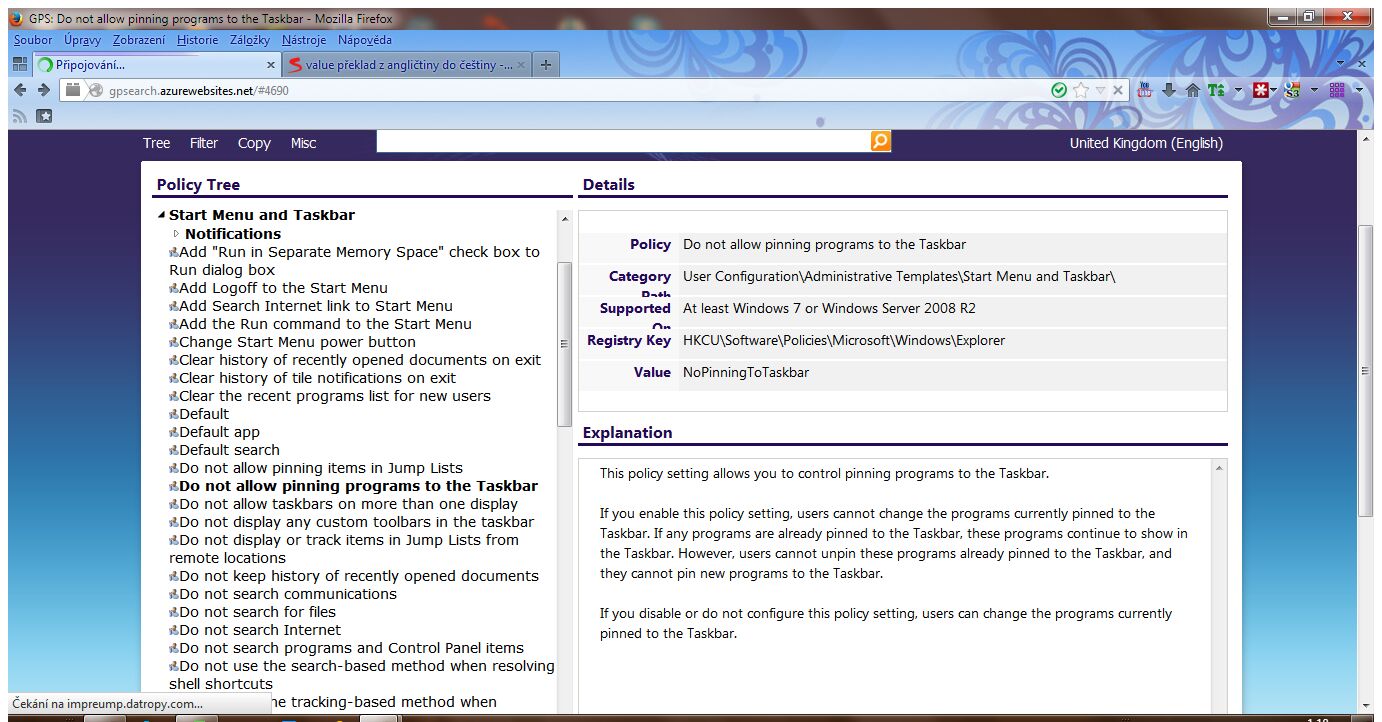Click icon beside 'Add Logoff to the Start Menu'
The width and height of the screenshot is (1382, 722).
coord(174,288)
